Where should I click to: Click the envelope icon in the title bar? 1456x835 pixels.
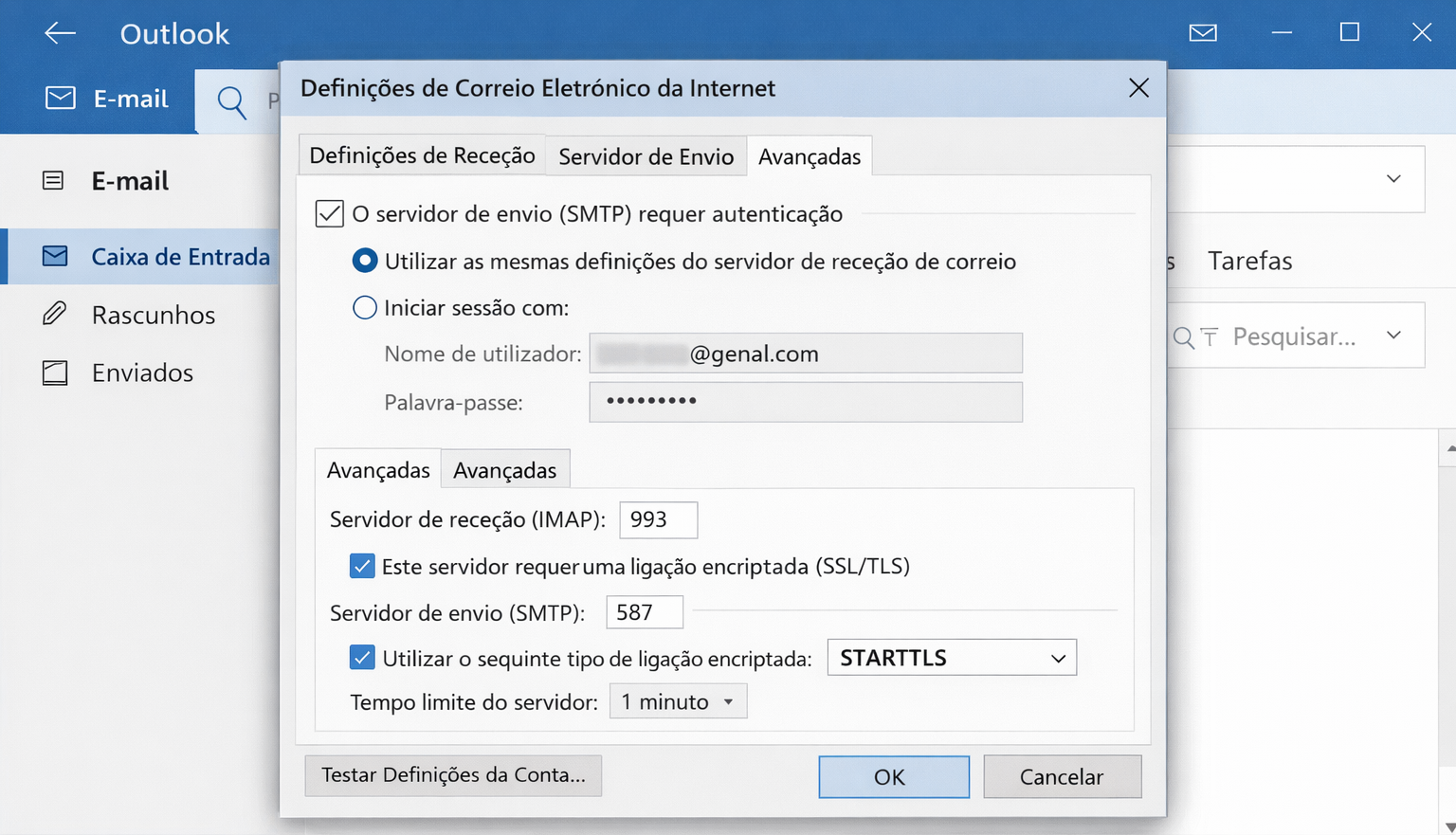click(x=1202, y=33)
